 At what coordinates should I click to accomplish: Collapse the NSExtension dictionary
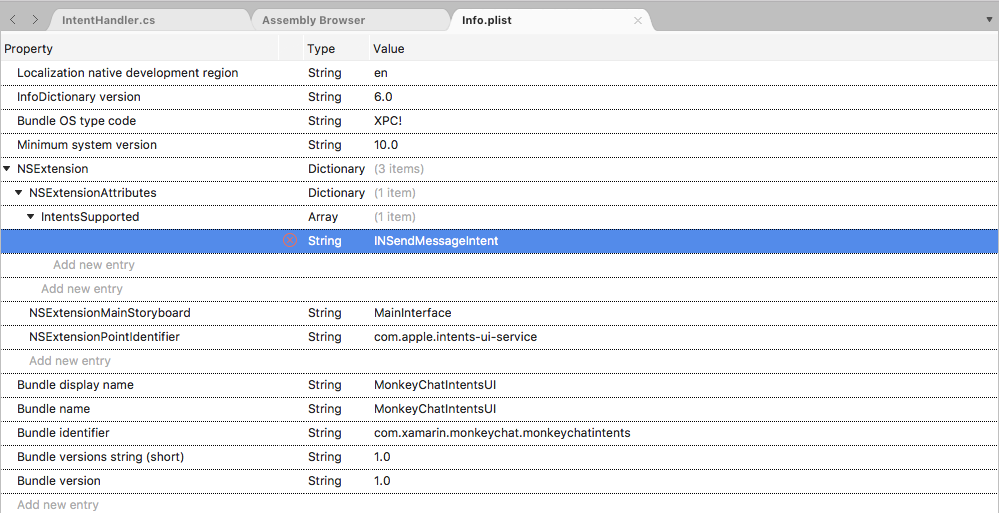tap(7, 169)
